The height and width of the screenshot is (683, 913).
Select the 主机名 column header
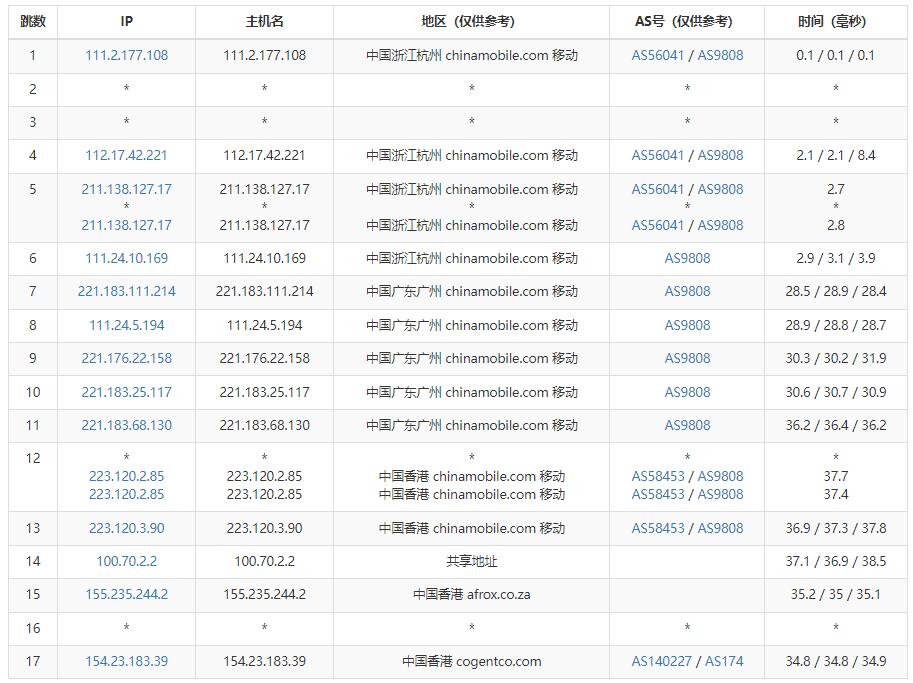(264, 22)
